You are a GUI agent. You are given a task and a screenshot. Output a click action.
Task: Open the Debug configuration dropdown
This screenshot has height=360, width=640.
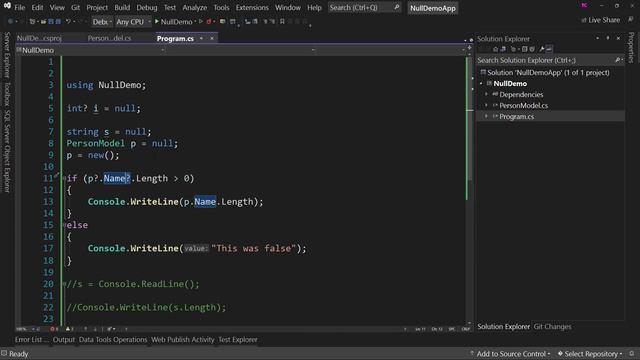[102, 22]
